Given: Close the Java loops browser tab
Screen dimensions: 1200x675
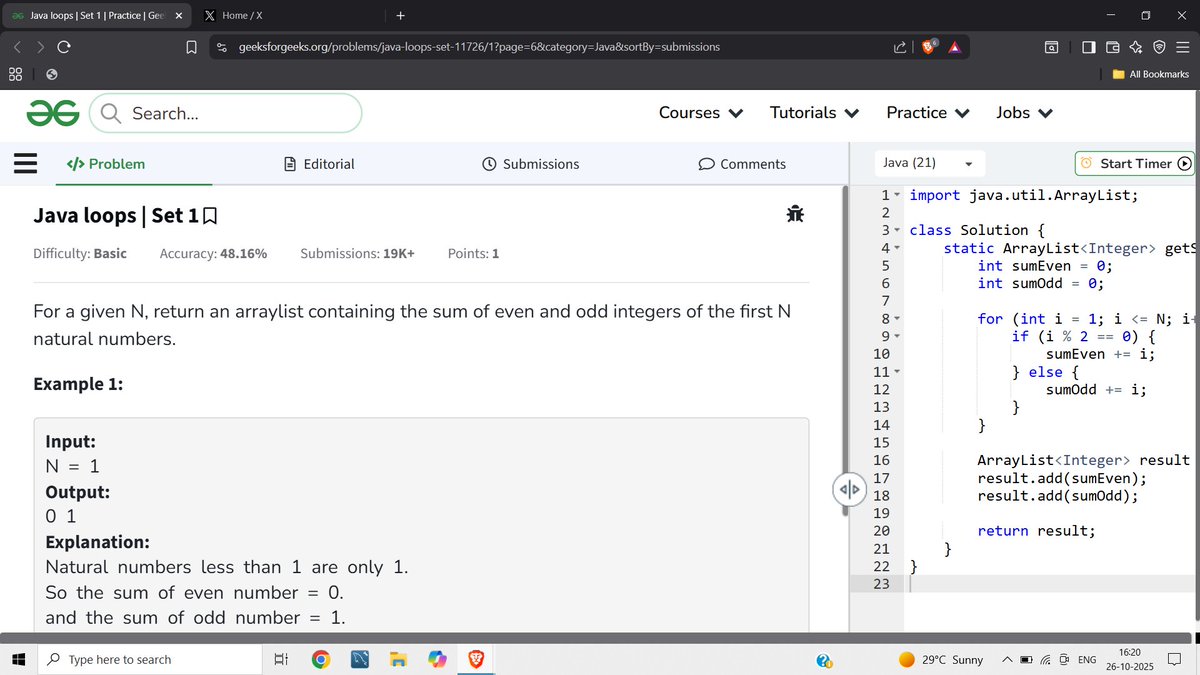Looking at the screenshot, I should click(x=178, y=15).
